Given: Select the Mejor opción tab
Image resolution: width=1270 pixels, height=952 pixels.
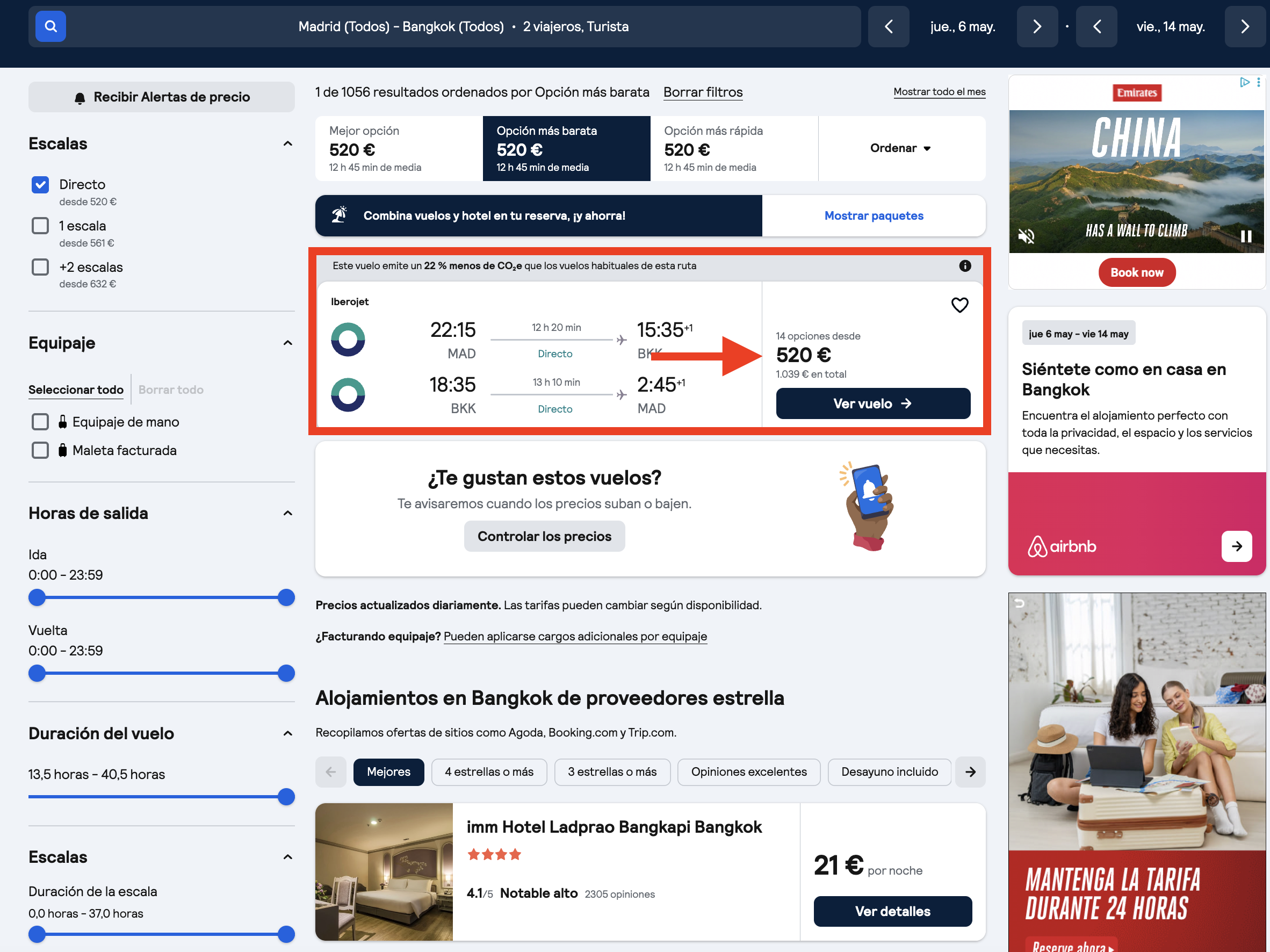Looking at the screenshot, I should tap(399, 149).
